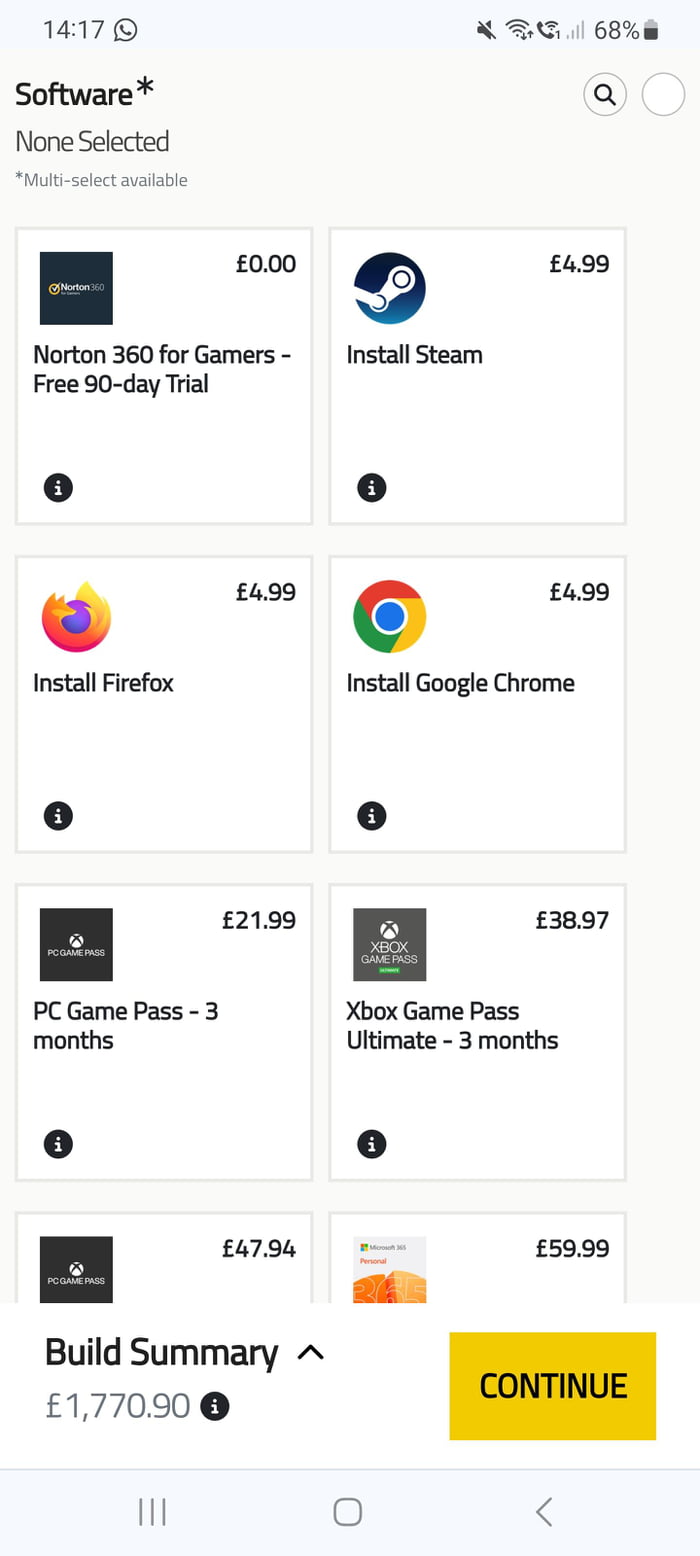Open Android recent apps button

(152, 1511)
